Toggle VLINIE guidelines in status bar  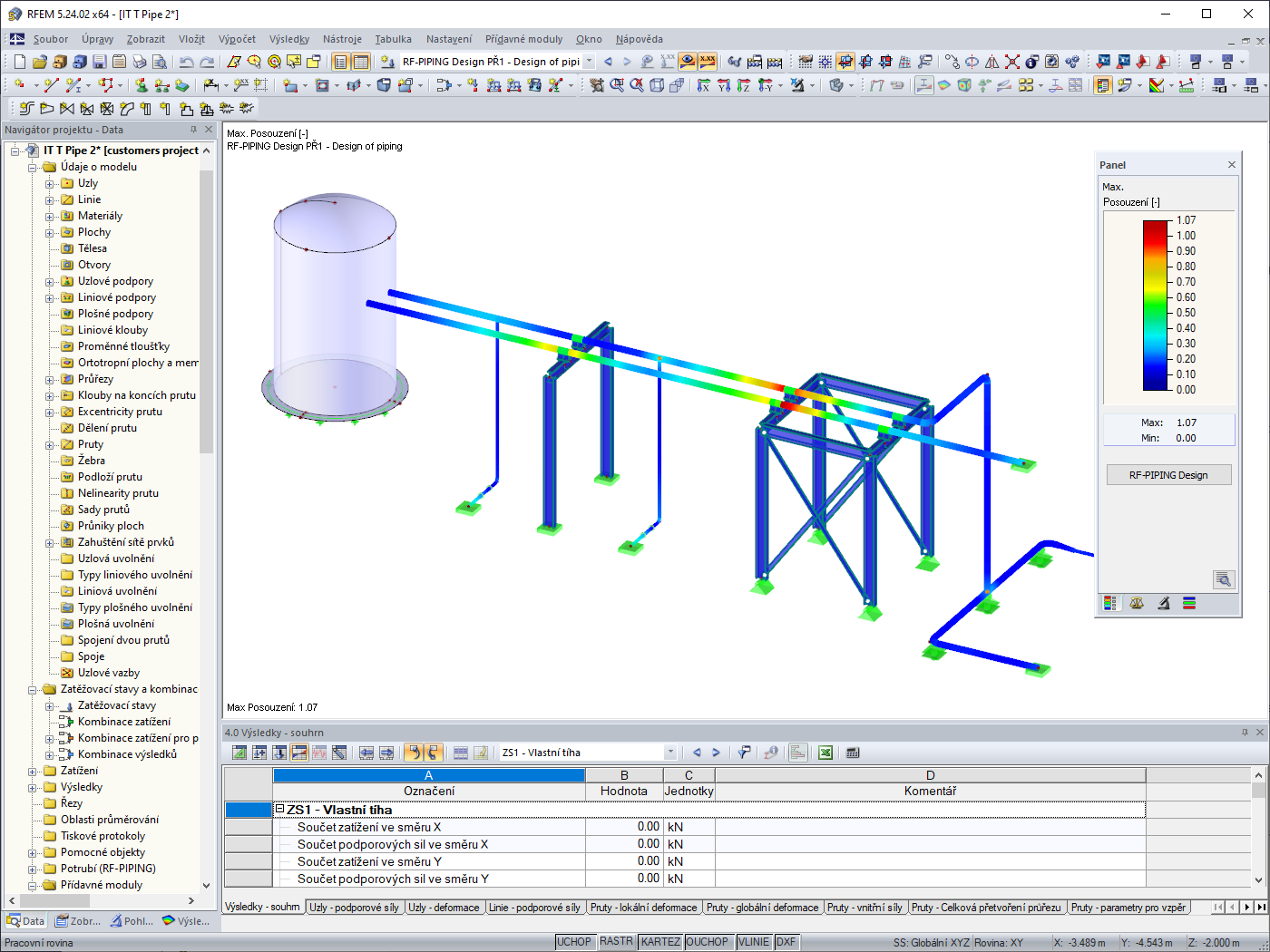click(x=754, y=942)
